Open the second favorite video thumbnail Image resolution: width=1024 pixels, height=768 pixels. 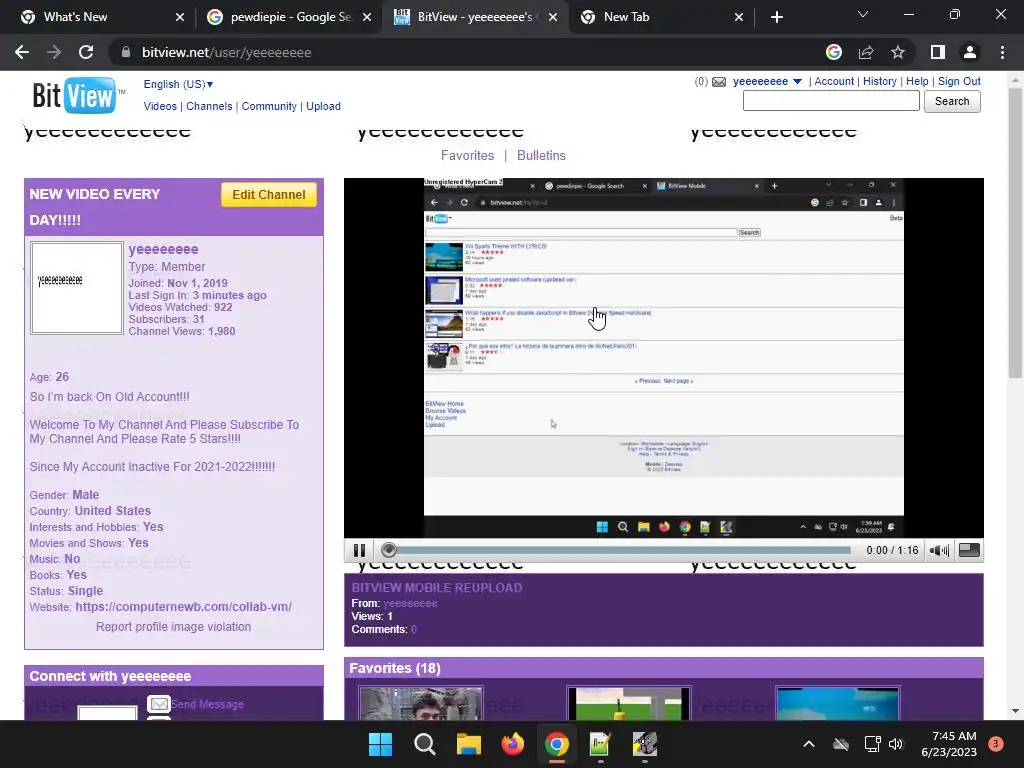pos(629,703)
